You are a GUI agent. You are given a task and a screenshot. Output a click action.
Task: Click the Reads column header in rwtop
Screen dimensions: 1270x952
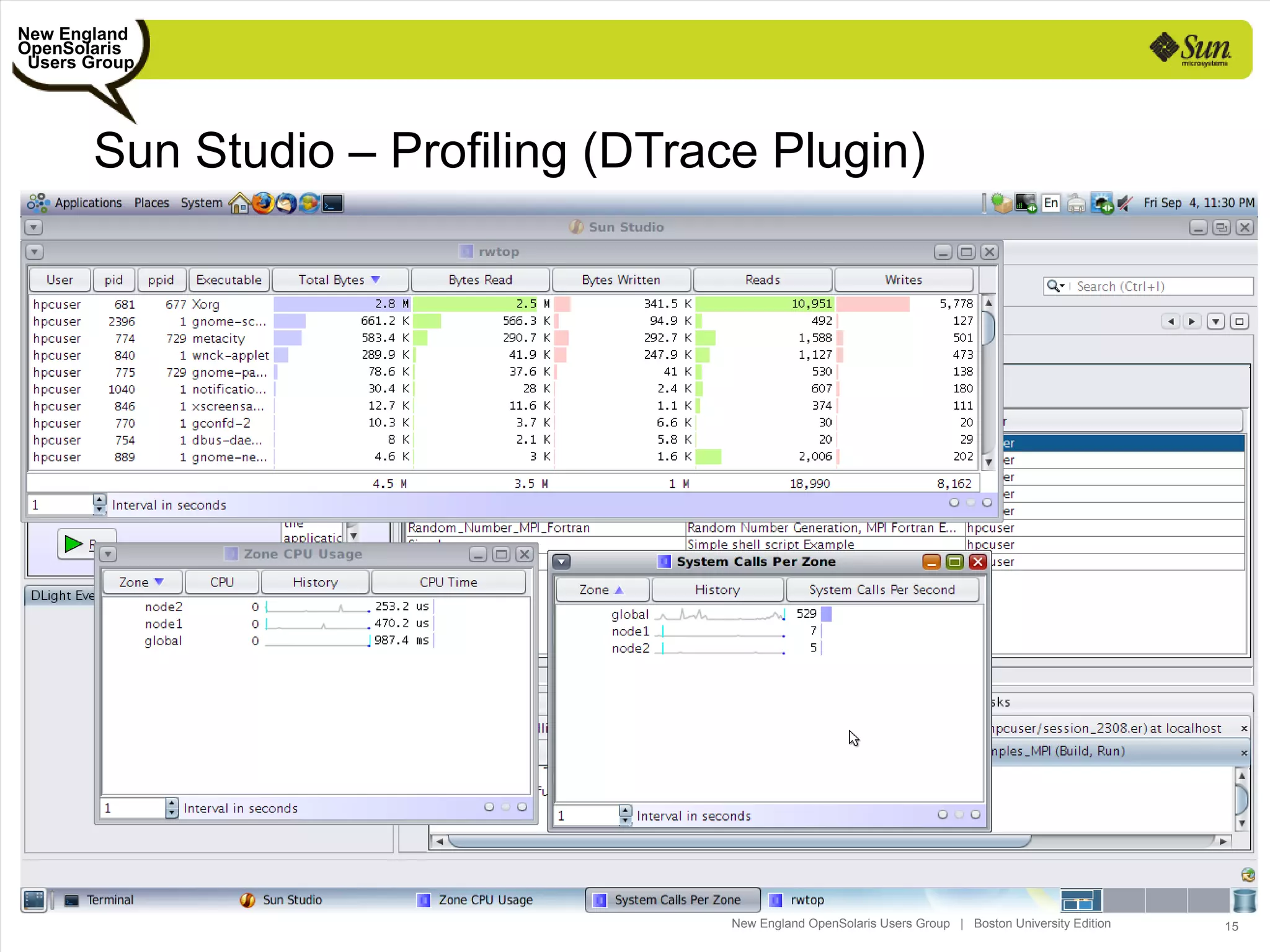tap(762, 280)
